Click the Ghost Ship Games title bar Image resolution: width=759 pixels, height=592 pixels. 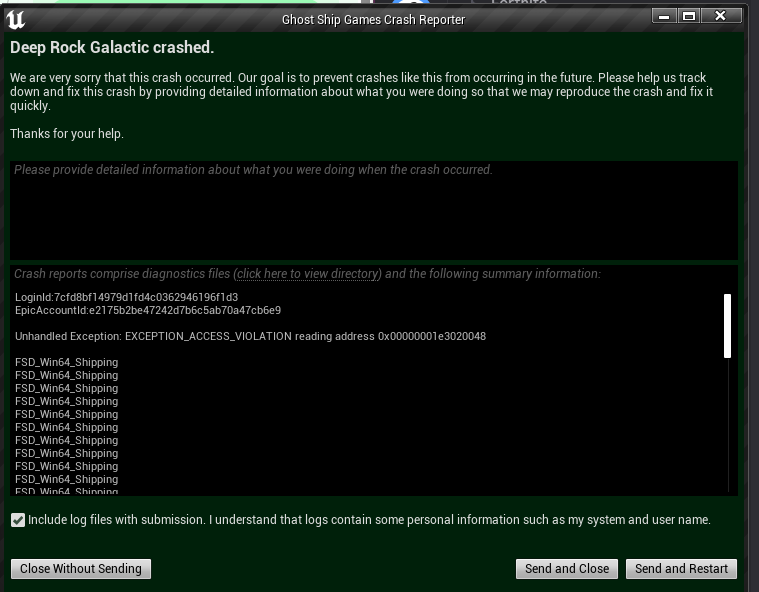pyautogui.click(x=373, y=19)
